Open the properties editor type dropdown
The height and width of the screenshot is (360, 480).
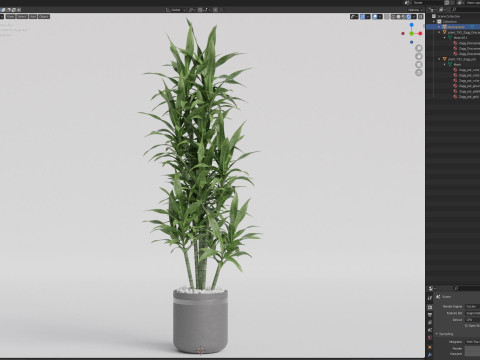click(431, 288)
